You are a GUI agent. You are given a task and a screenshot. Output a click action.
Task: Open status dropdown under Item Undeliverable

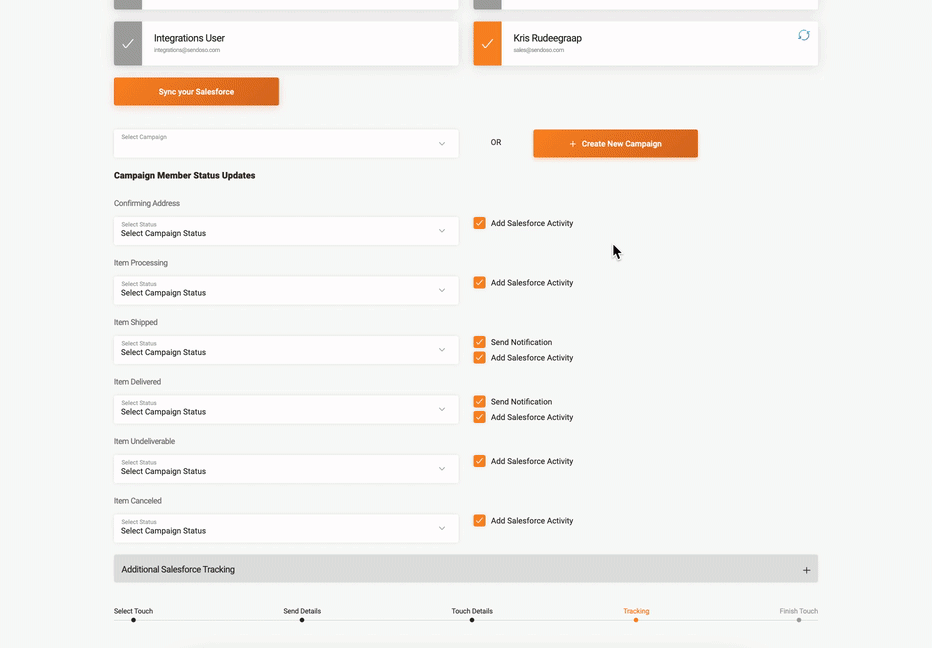(286, 468)
